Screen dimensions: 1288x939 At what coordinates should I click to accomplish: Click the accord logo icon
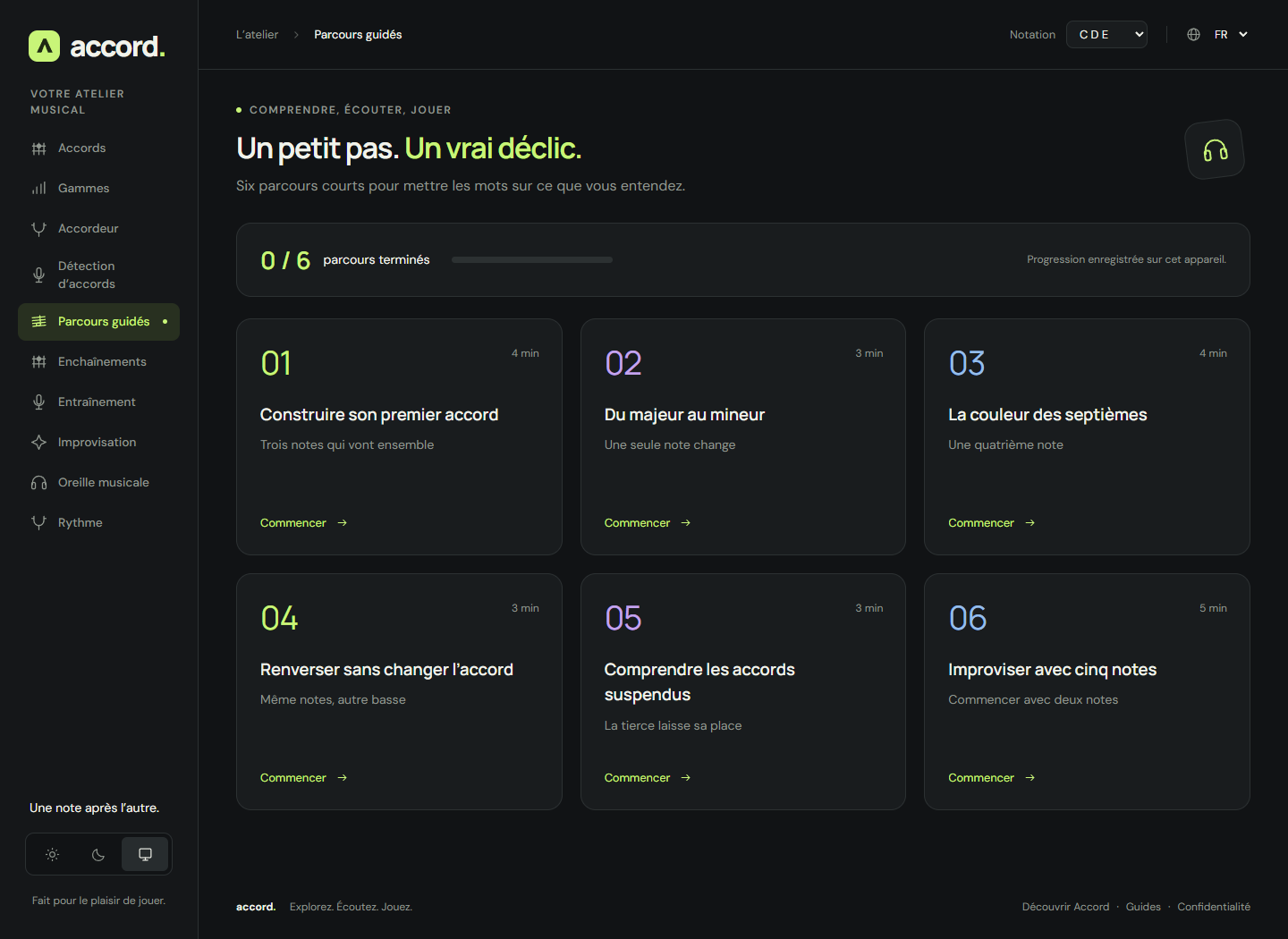tap(44, 47)
